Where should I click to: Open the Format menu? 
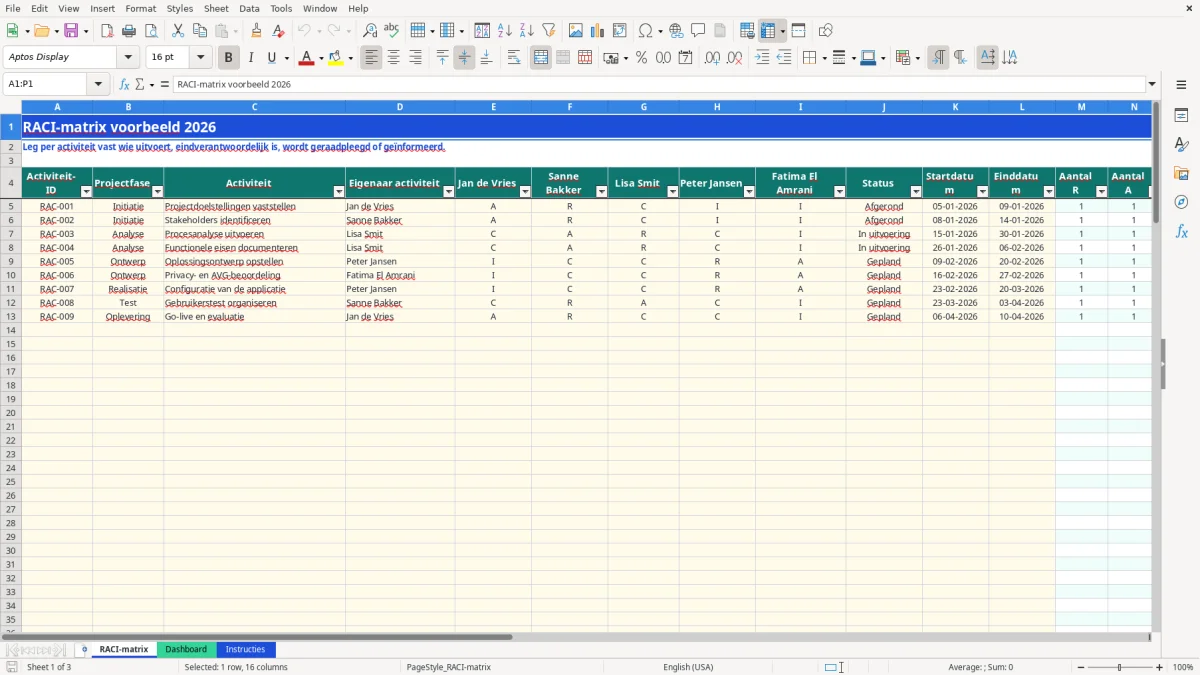[141, 8]
